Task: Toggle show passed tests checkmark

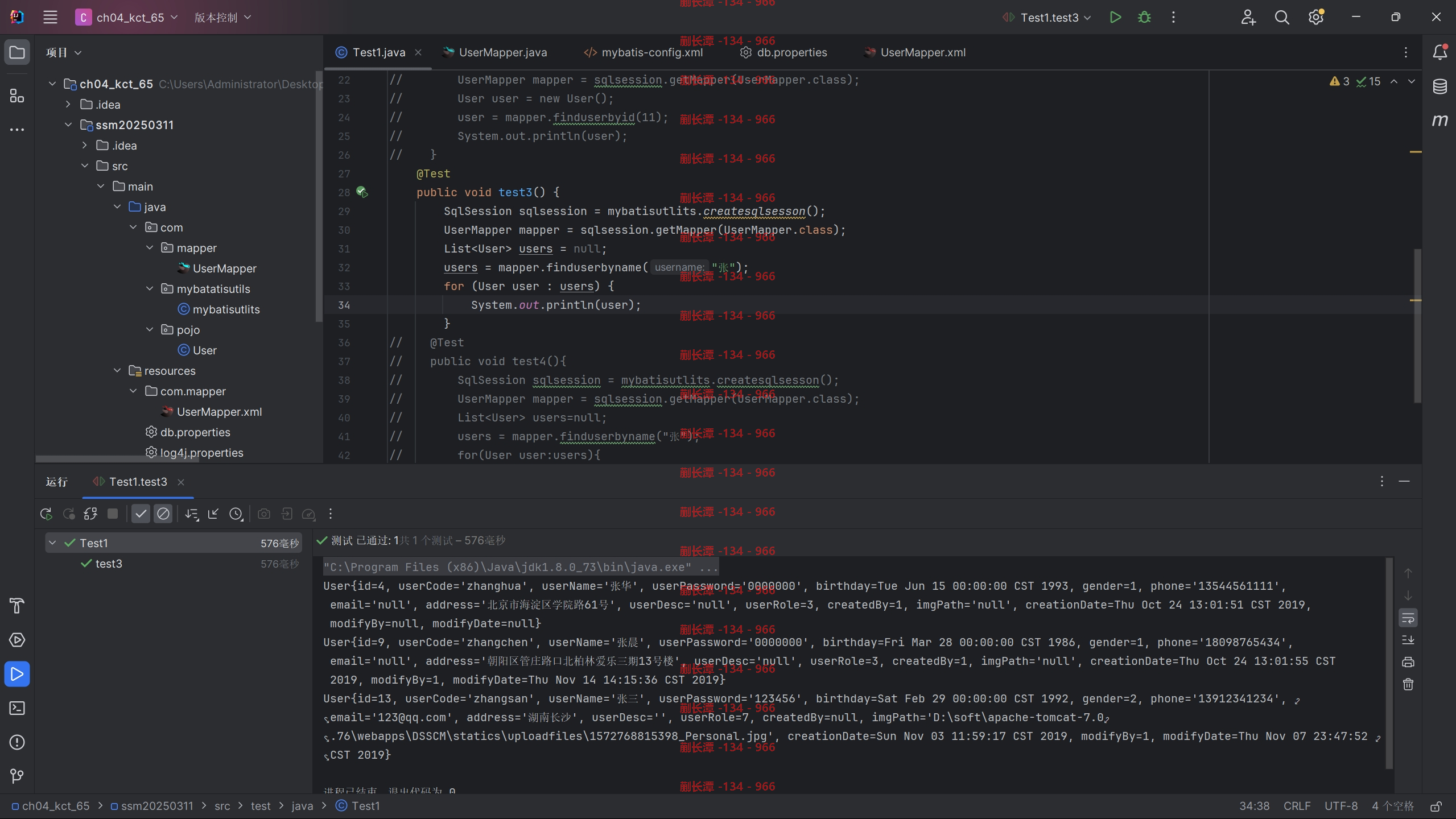Action: pos(141,514)
